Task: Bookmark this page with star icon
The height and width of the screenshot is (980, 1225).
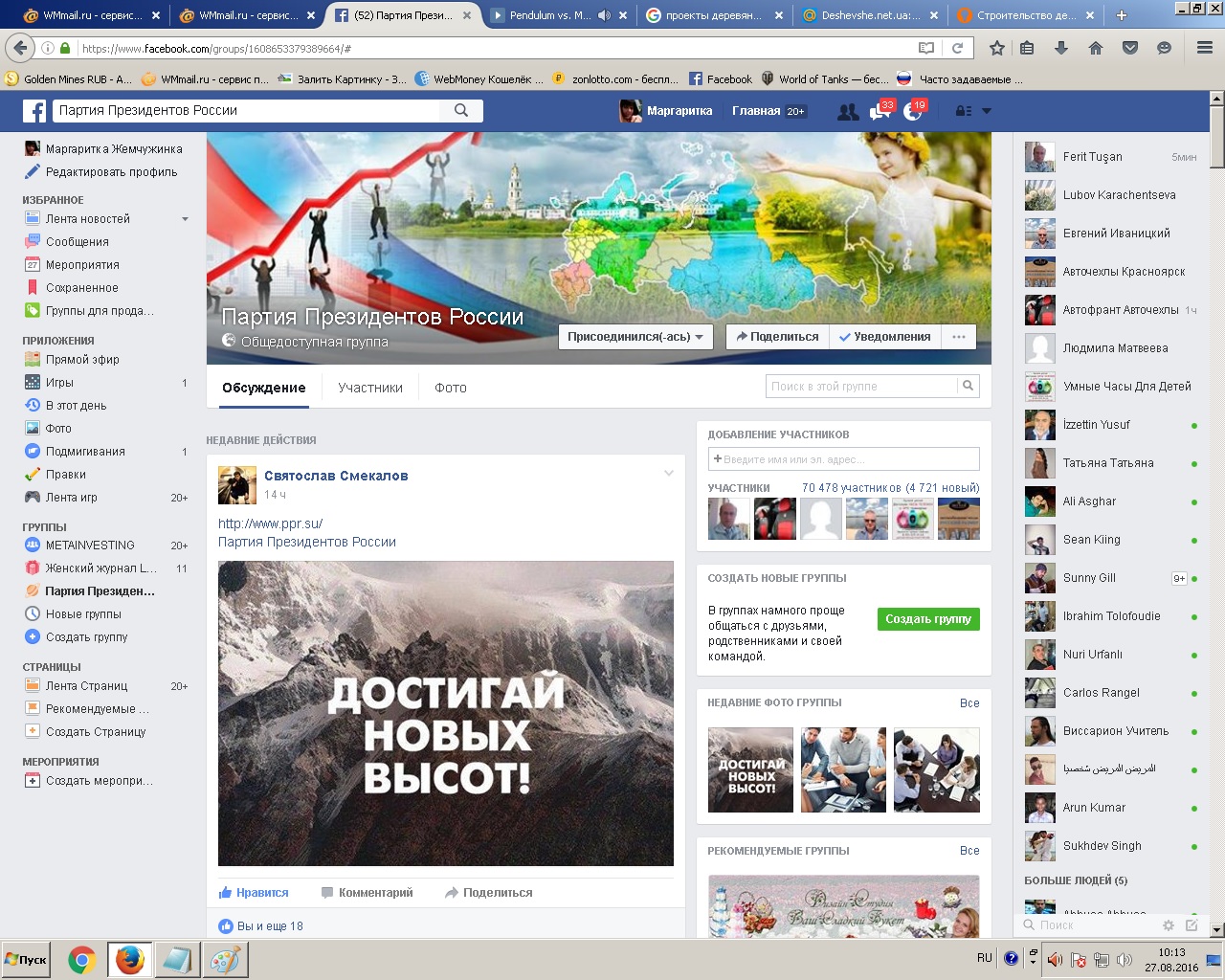Action: pos(996,48)
